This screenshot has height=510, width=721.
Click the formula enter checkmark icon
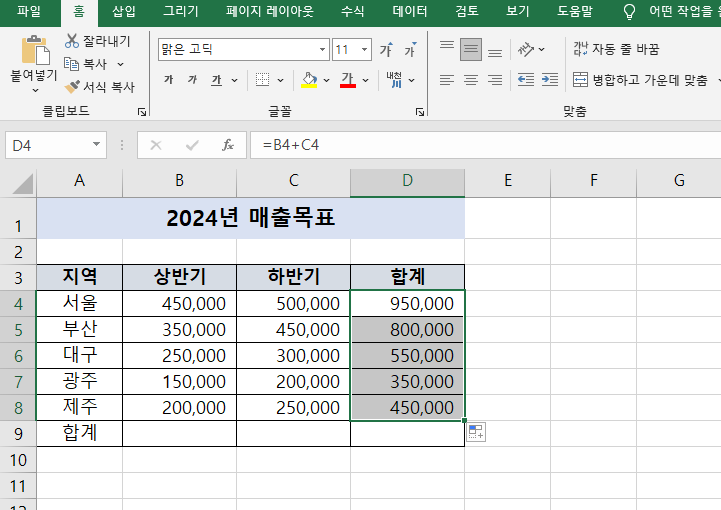(x=192, y=145)
